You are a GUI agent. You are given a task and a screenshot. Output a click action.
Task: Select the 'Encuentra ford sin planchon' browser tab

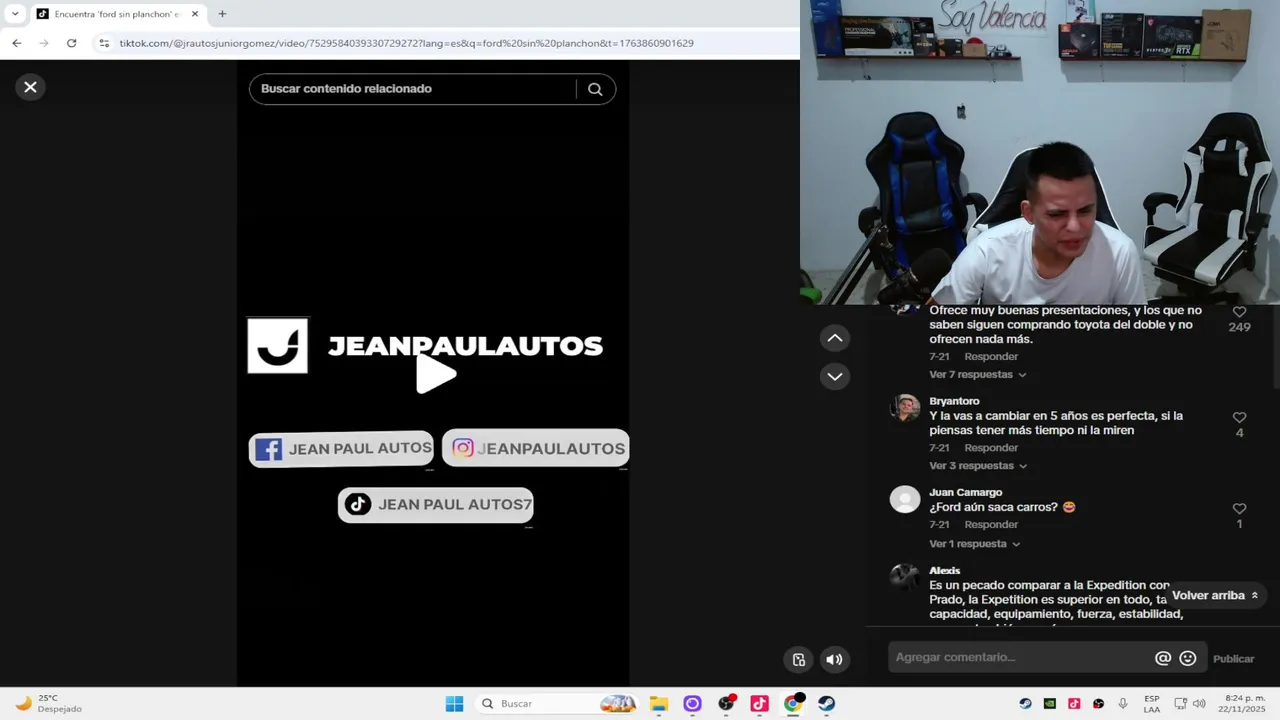click(117, 14)
